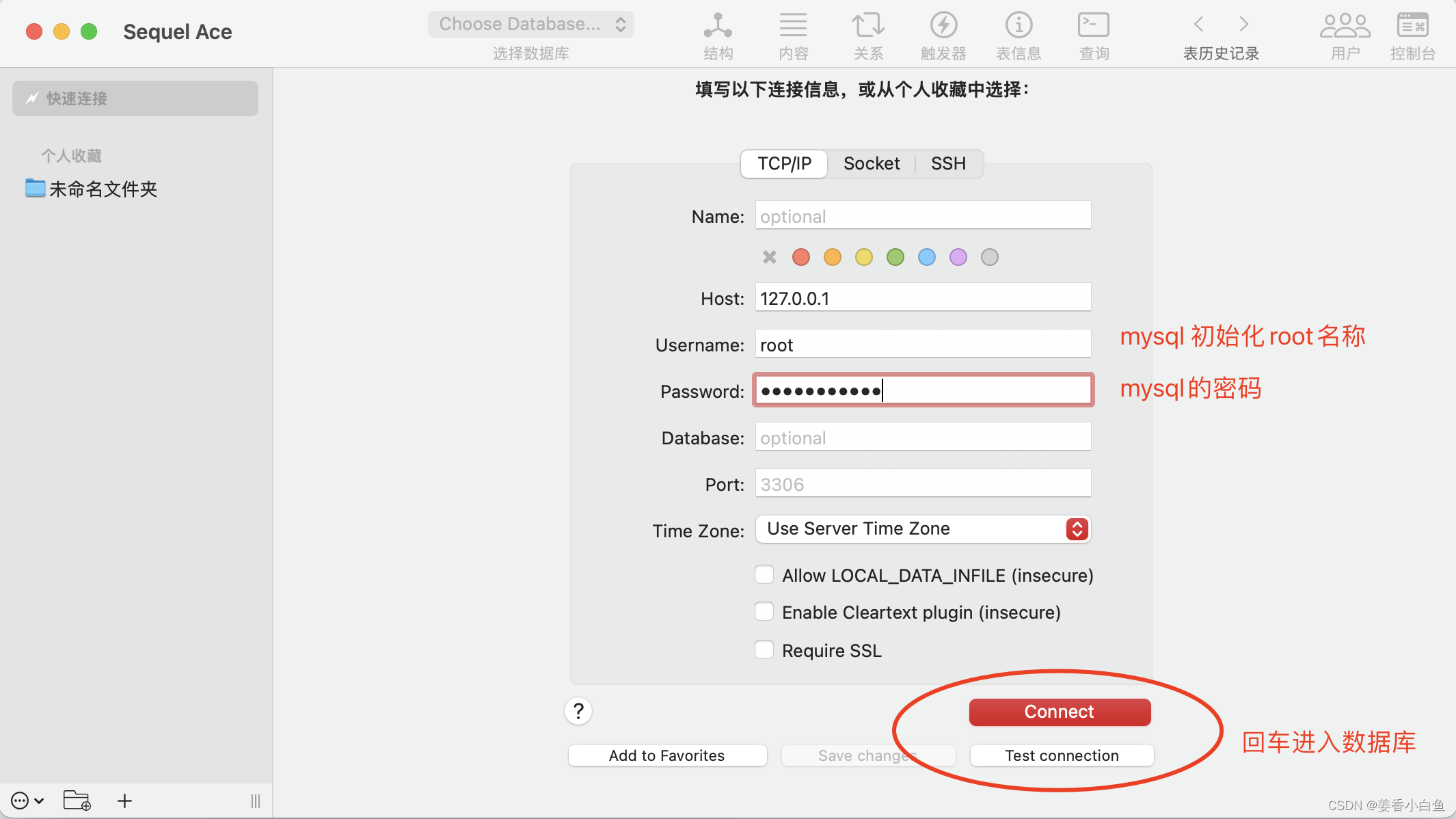Open the Table Info (表信息) icon

pyautogui.click(x=1019, y=26)
